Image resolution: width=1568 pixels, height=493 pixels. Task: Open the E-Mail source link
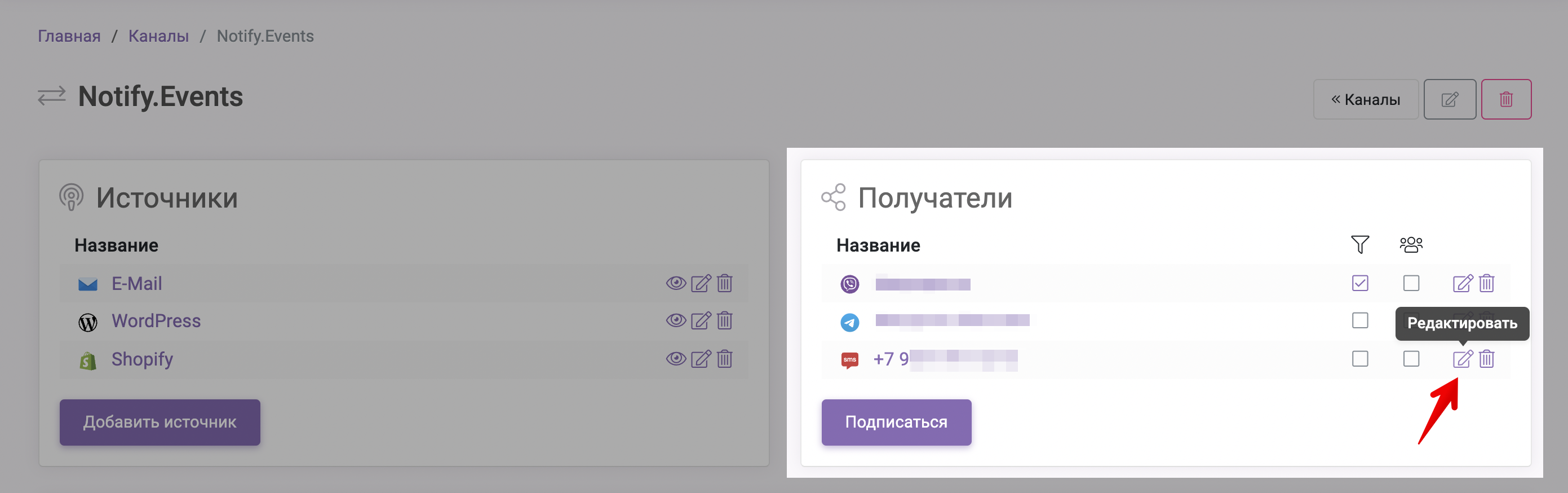136,283
